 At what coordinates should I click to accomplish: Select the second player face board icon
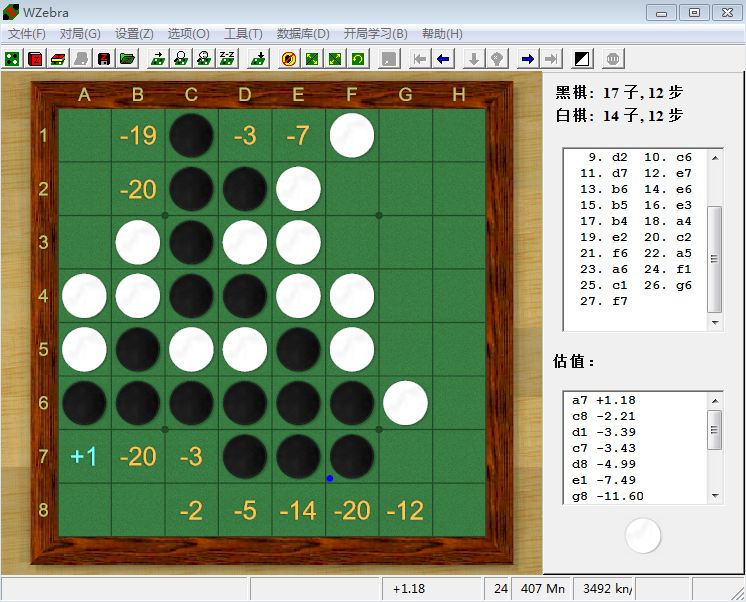click(x=204, y=59)
